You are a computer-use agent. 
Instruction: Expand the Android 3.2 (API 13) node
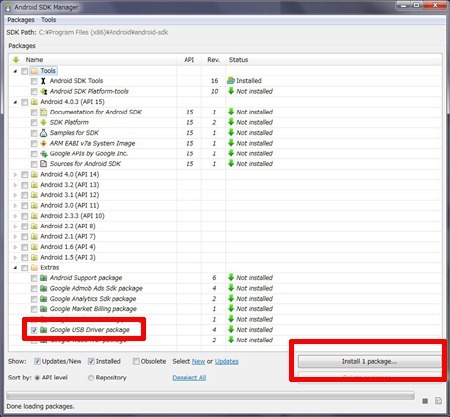pyautogui.click(x=15, y=185)
